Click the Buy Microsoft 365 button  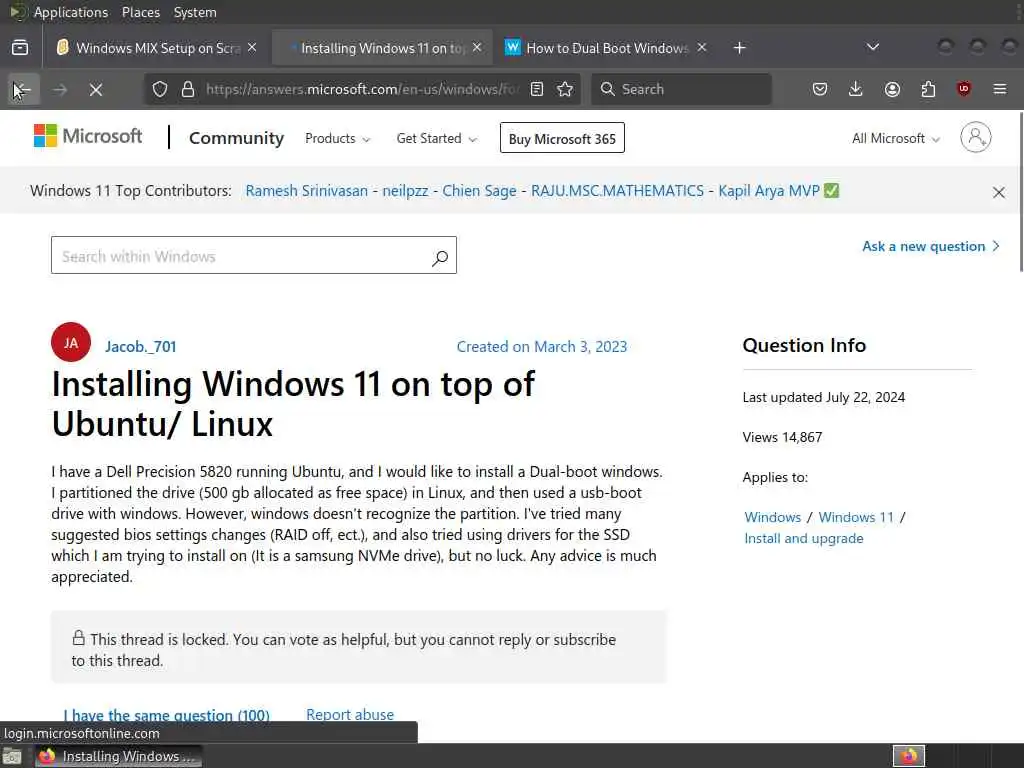click(562, 138)
